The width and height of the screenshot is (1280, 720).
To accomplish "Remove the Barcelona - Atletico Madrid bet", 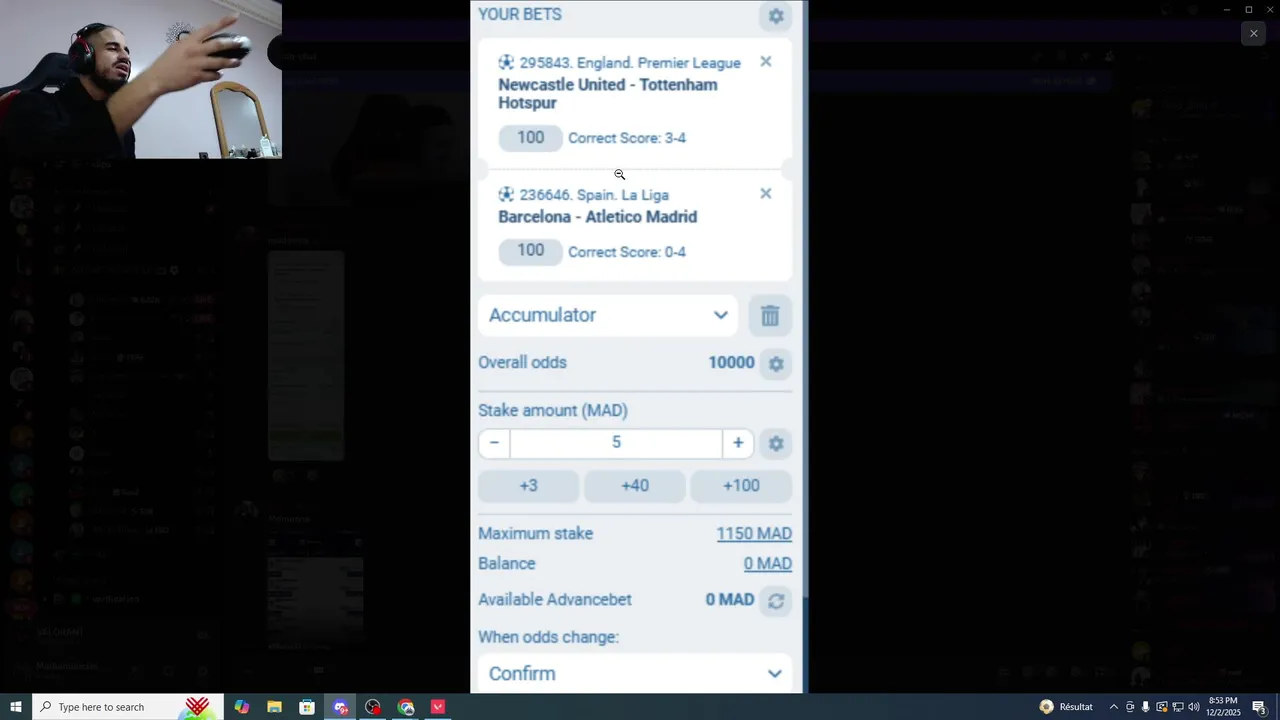I will click(x=766, y=194).
